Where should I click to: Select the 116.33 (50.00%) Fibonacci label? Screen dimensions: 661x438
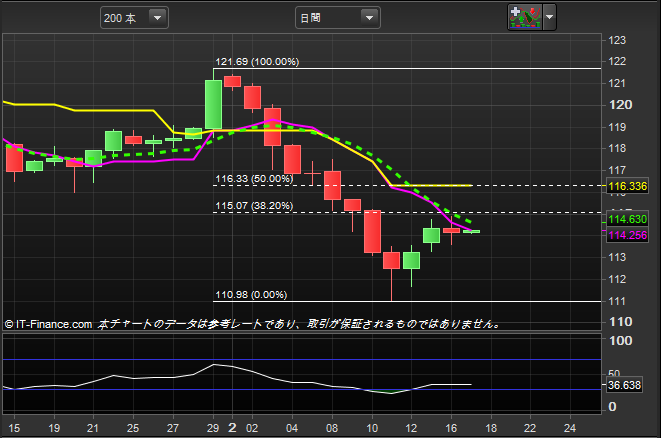pyautogui.click(x=254, y=179)
